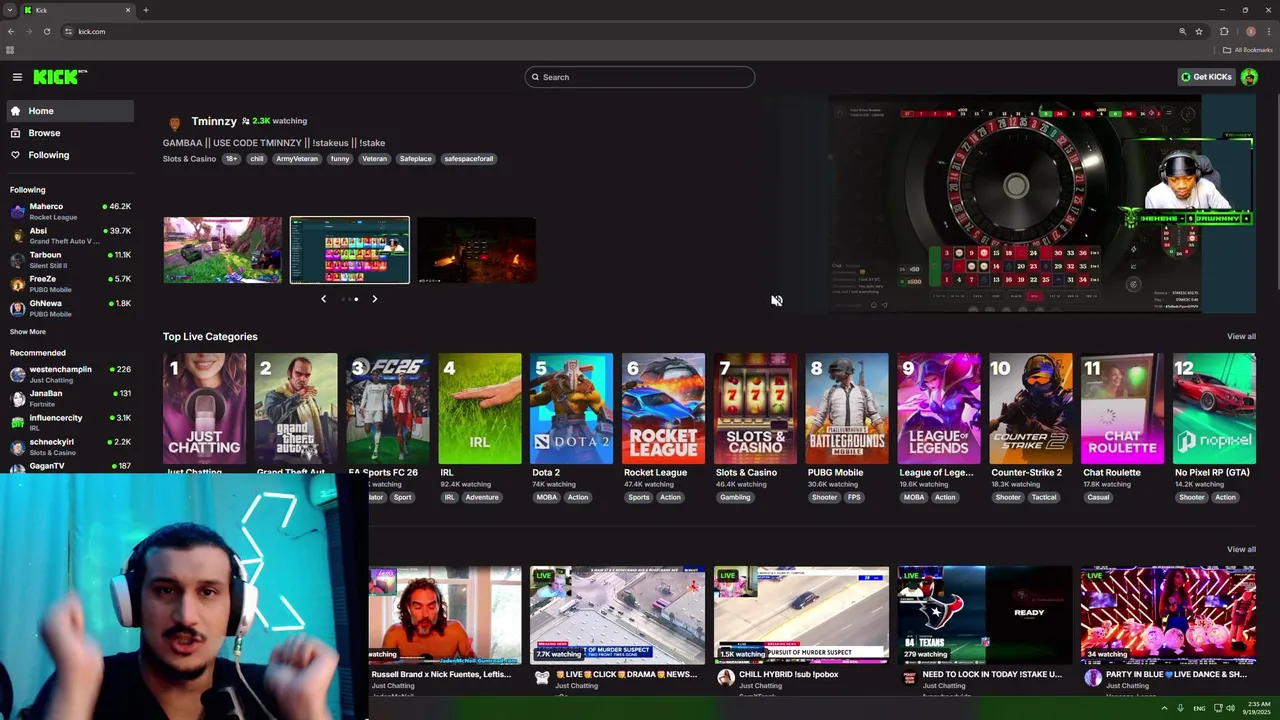Viewport: 1280px width, 720px height.
Task: Click the Gambling tag under Slots & Casino
Action: click(x=735, y=497)
